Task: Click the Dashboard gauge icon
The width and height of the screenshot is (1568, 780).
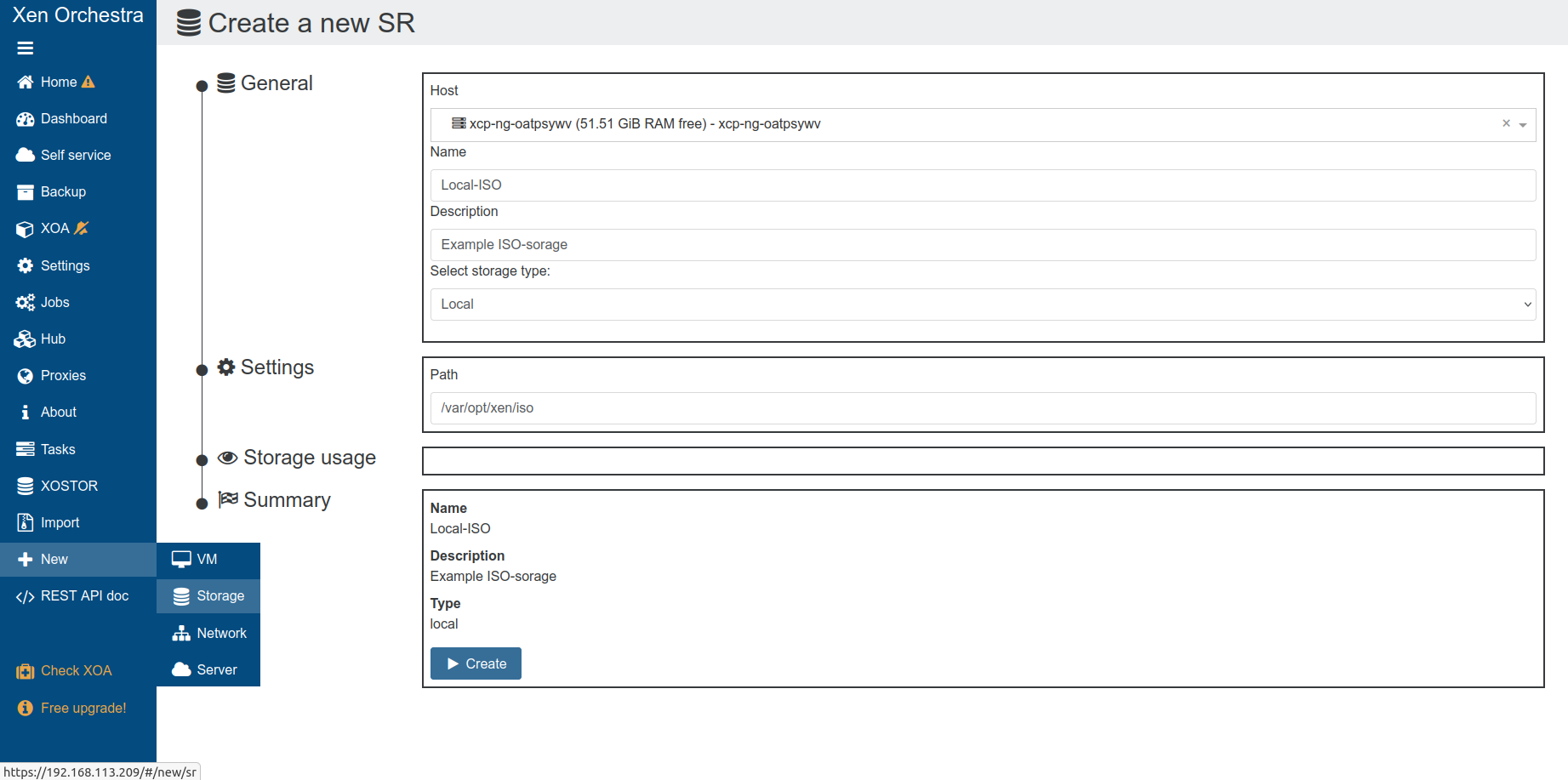Action: pyautogui.click(x=26, y=119)
